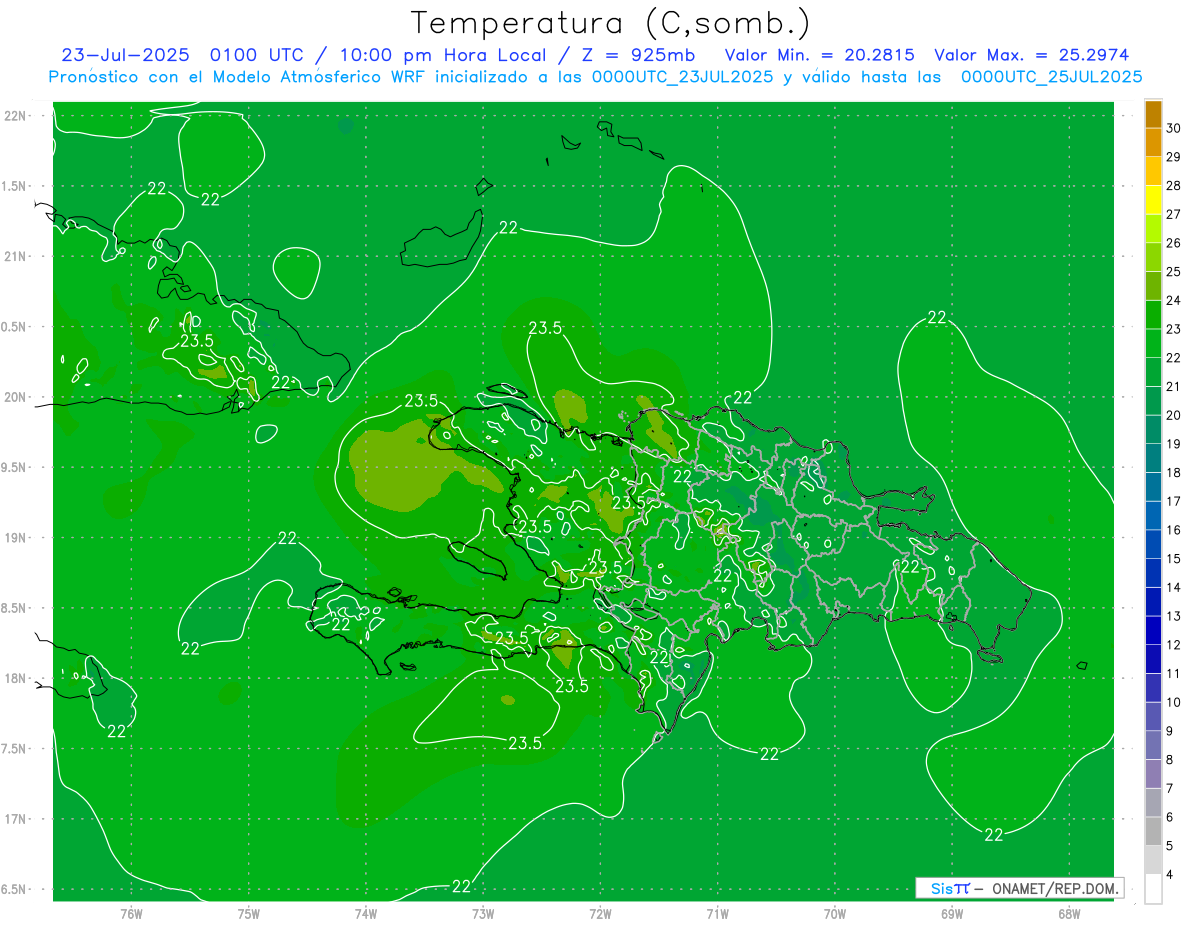
Task: Click the 74W longitude axis label
Action: 366,913
